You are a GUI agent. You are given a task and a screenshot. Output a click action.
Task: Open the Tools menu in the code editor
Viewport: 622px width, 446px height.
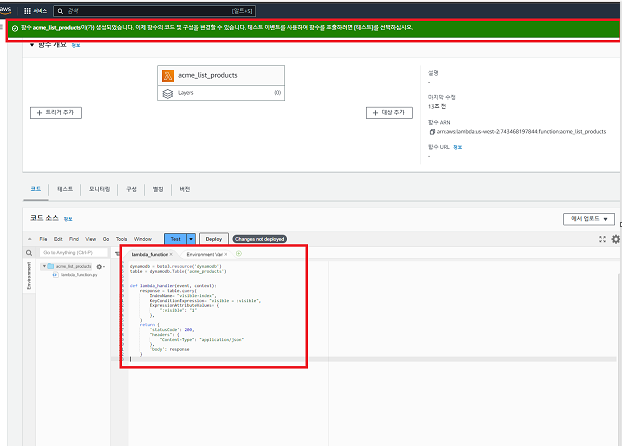[121, 239]
